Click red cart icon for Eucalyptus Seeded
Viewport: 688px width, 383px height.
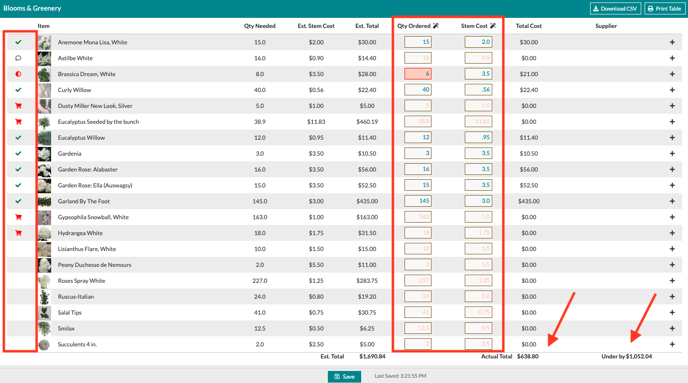tap(18, 122)
